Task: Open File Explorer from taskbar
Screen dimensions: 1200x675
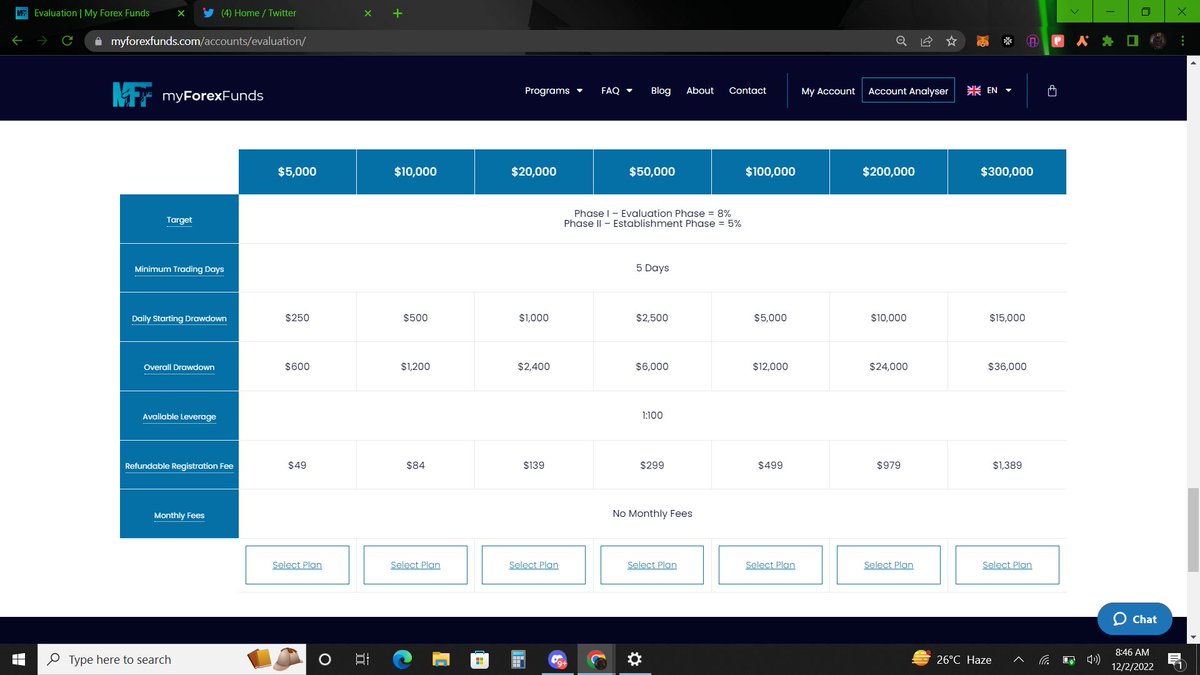Action: coord(441,659)
